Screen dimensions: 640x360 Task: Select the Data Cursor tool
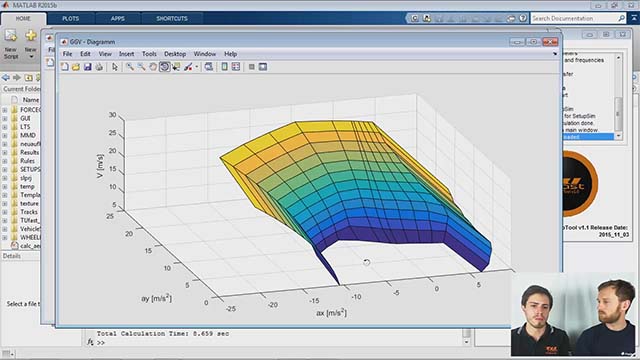(176, 67)
